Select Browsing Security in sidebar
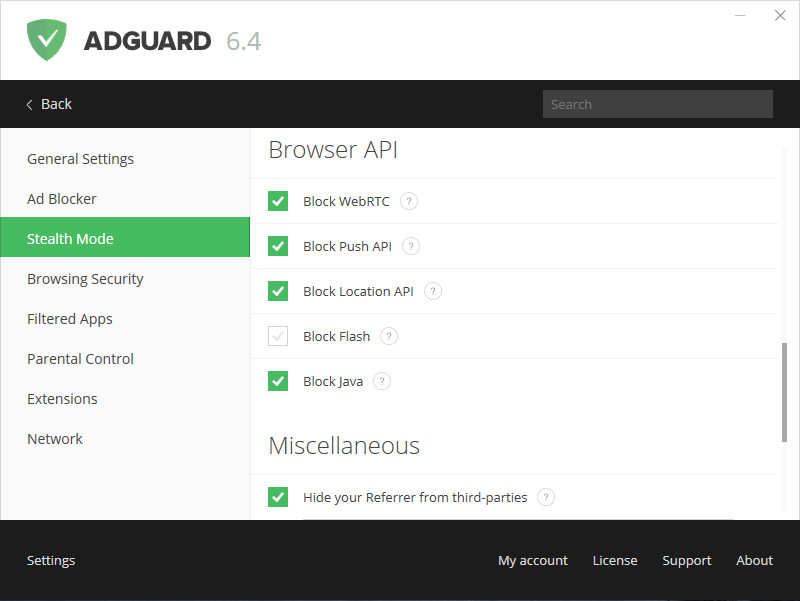The height and width of the screenshot is (601, 800). 85,279
